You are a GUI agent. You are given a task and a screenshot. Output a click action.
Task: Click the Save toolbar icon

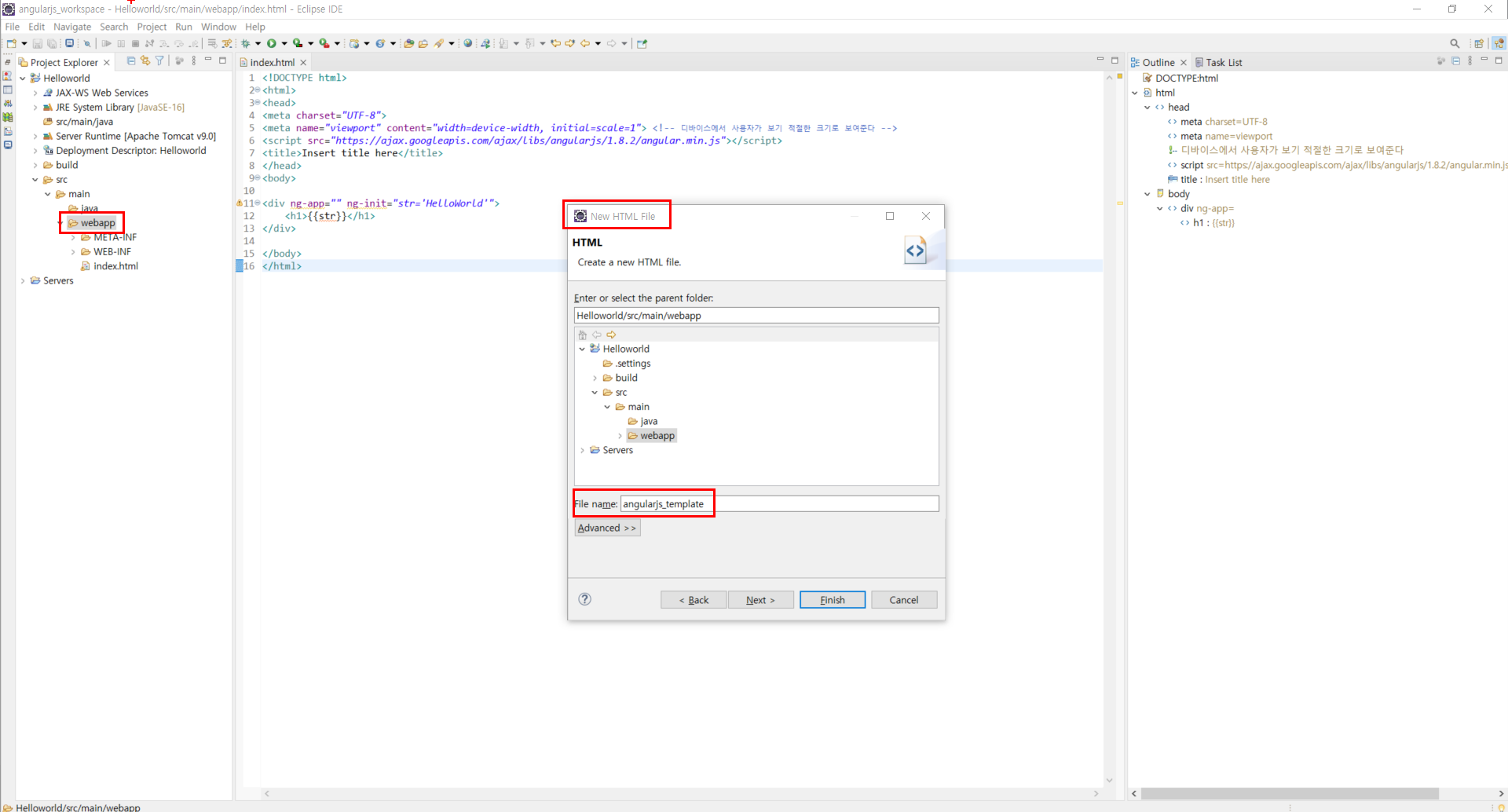point(37,43)
